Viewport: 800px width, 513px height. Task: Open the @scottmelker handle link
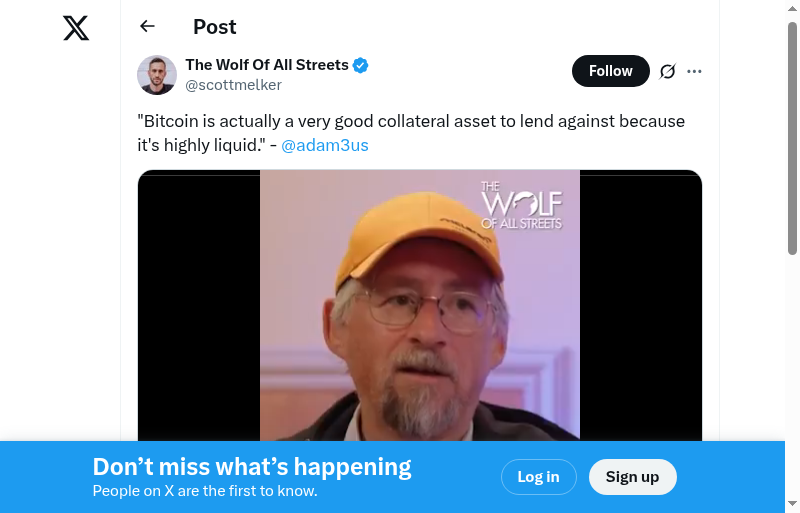[234, 85]
